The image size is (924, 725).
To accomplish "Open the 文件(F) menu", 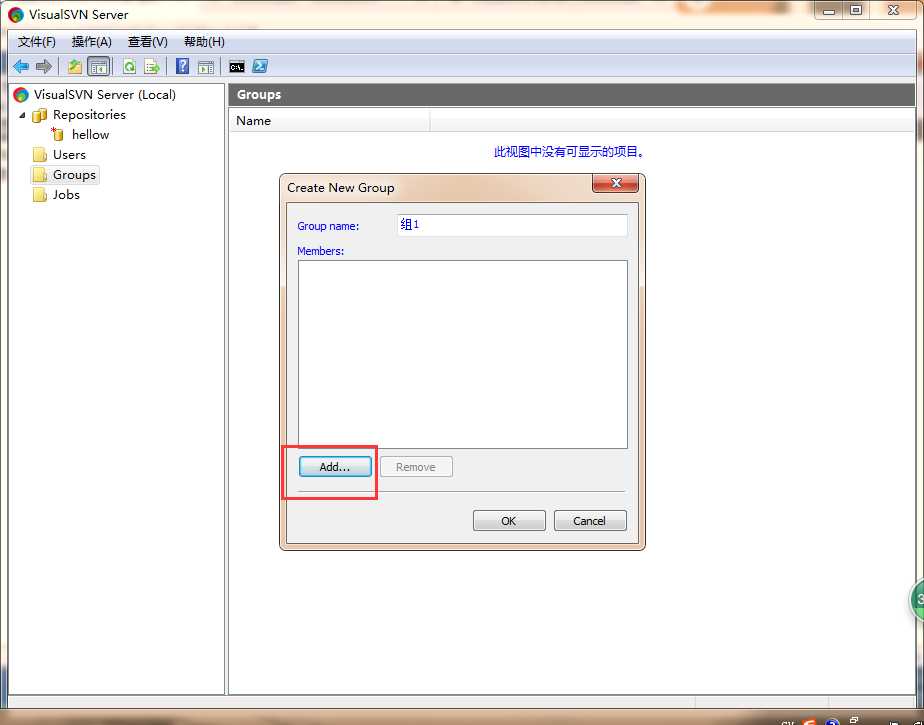I will pyautogui.click(x=37, y=42).
